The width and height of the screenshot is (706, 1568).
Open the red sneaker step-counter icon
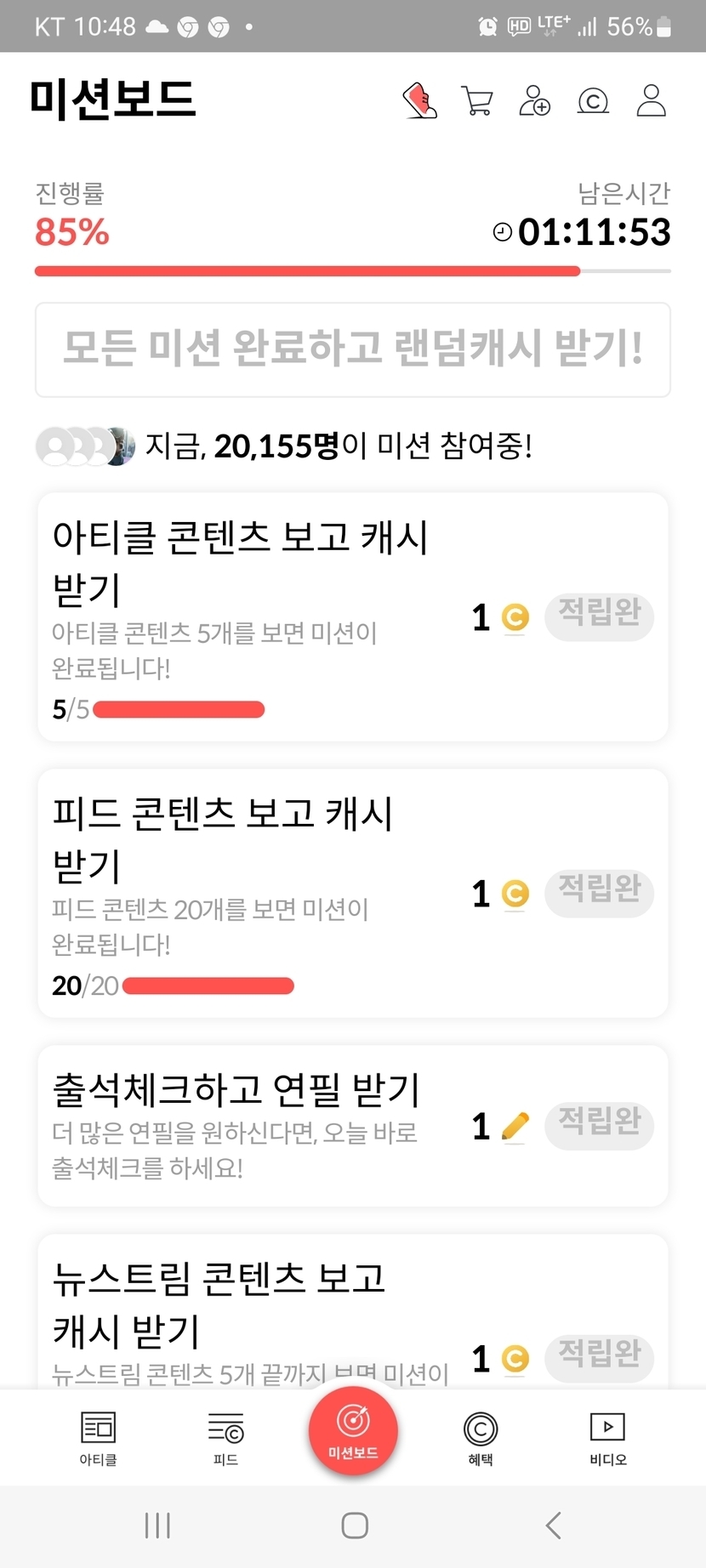[x=419, y=100]
